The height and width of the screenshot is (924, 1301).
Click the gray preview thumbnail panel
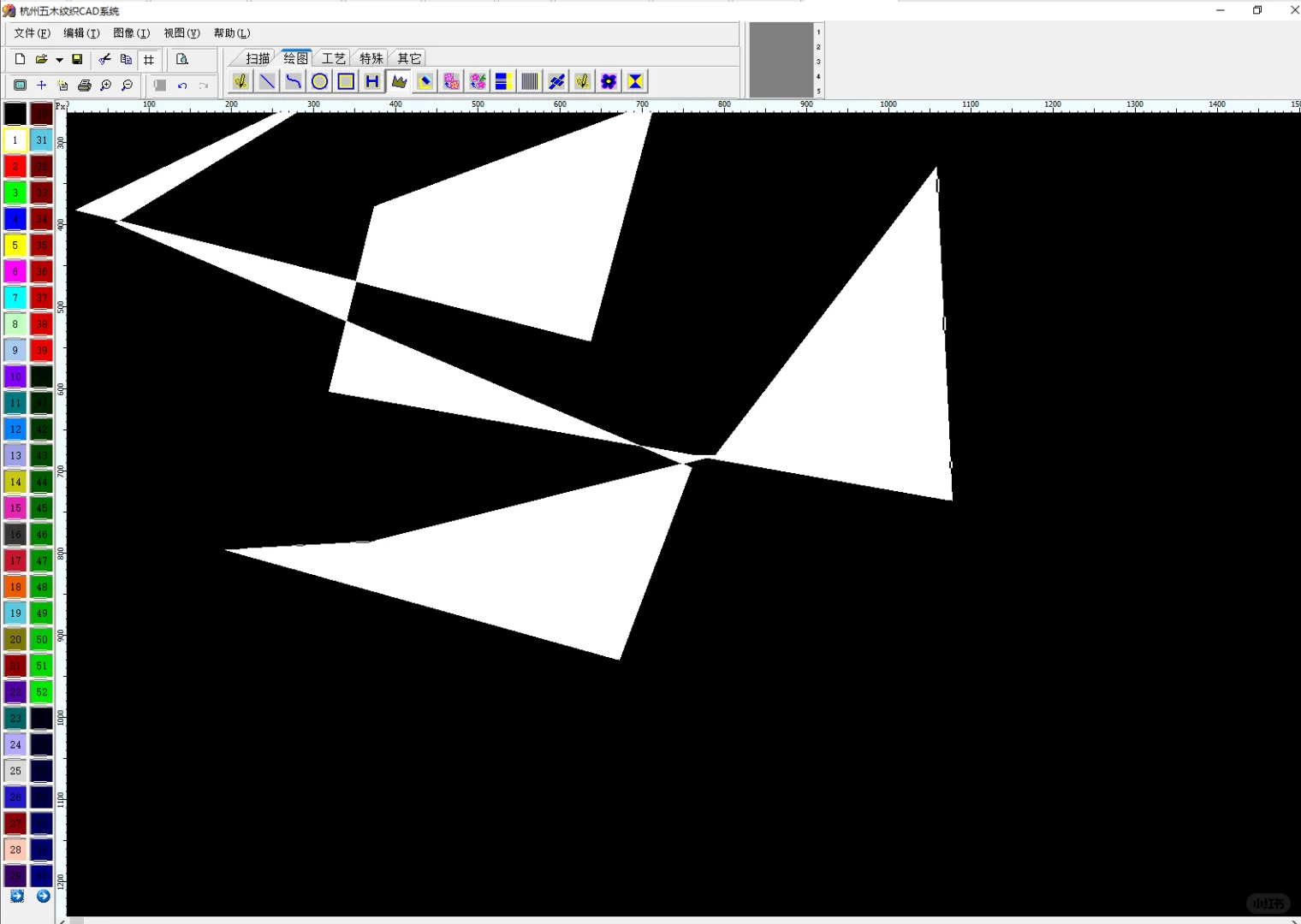point(781,60)
